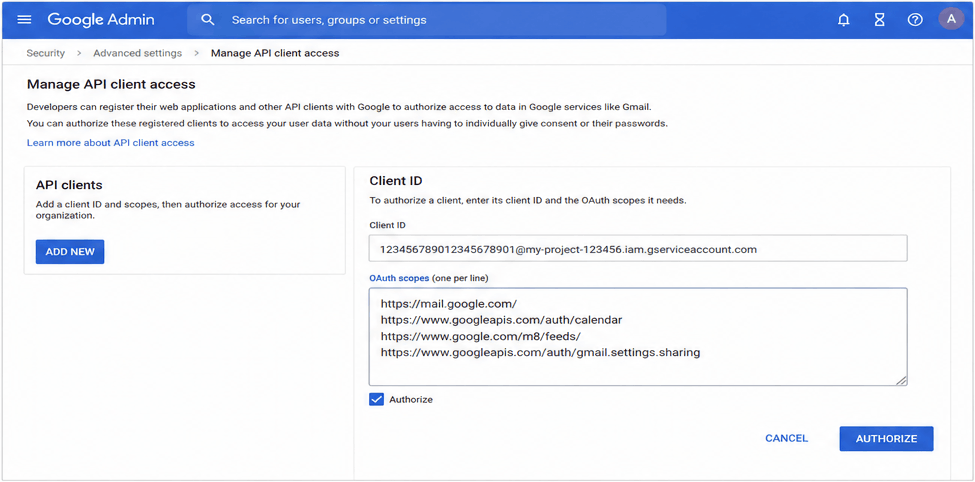Image resolution: width=975 pixels, height=482 pixels.
Task: Open Learn more about API client access link
Action: (x=111, y=143)
